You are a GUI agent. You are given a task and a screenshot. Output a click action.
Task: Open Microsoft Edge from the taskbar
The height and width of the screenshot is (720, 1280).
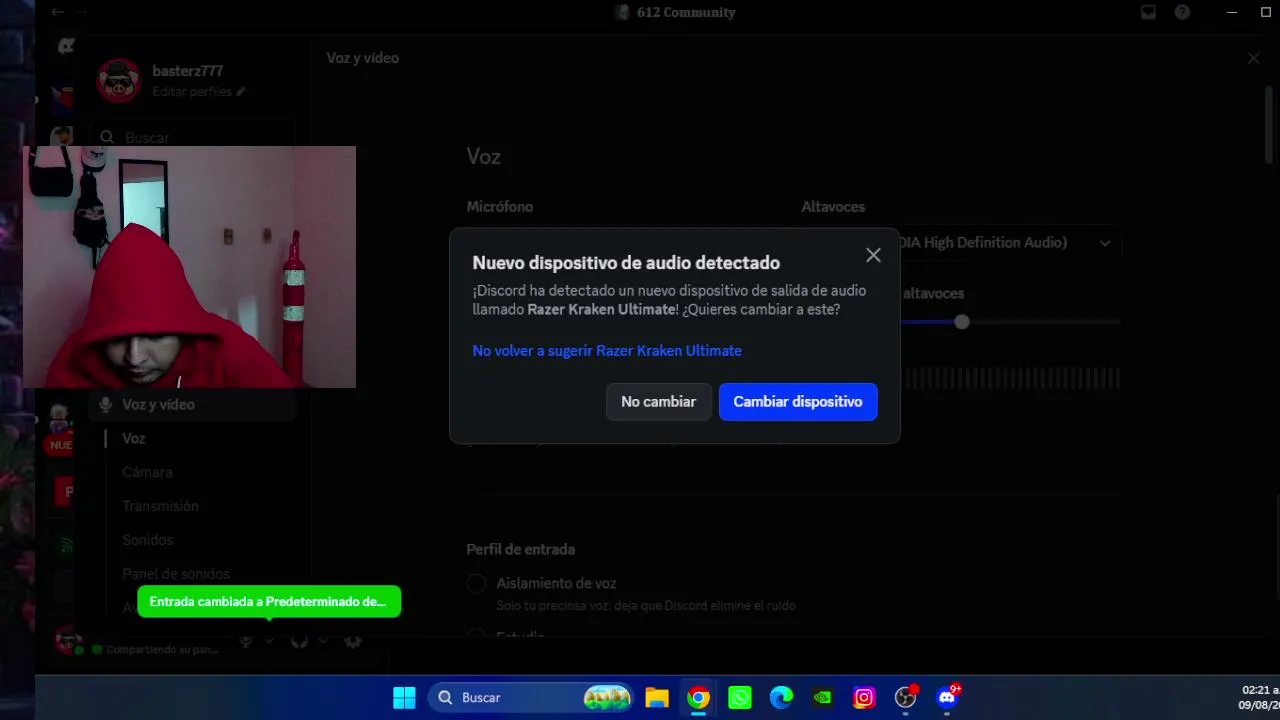click(x=781, y=697)
